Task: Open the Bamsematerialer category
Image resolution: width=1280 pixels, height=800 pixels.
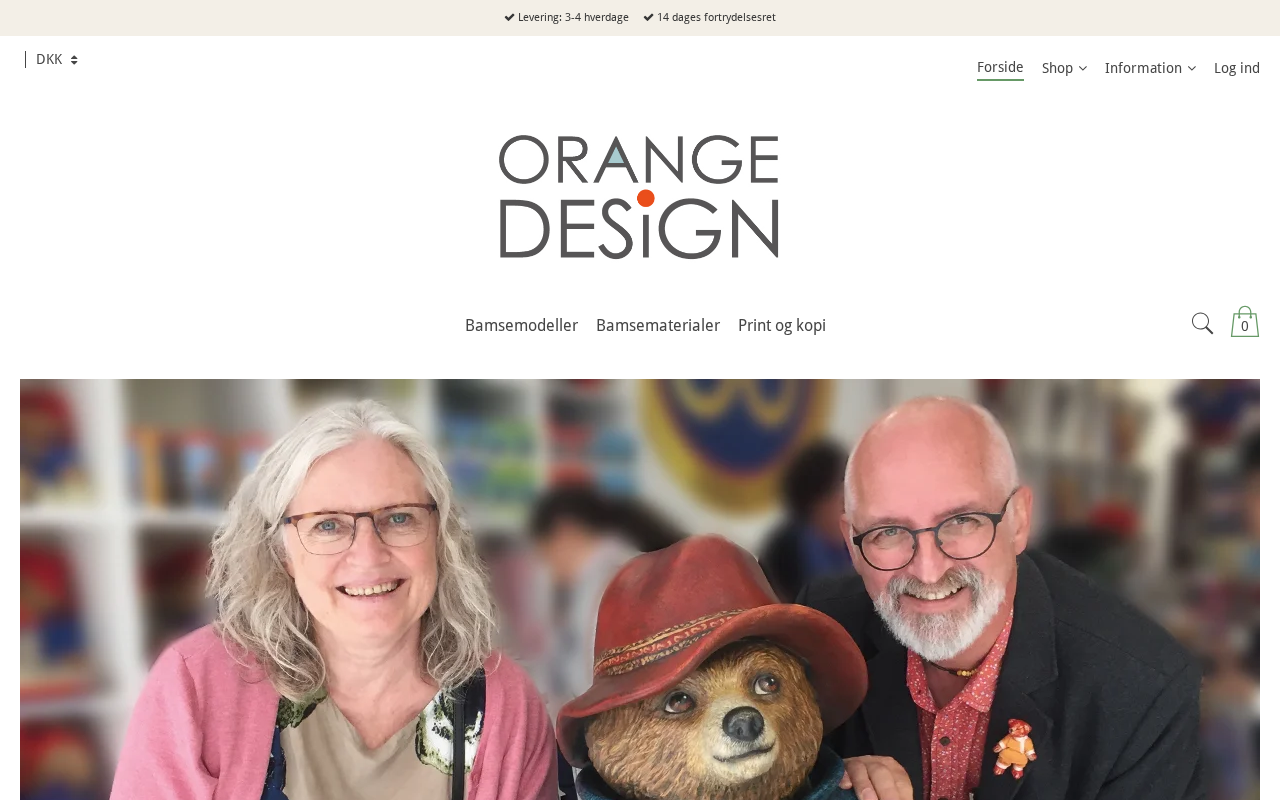Action: [x=658, y=326]
